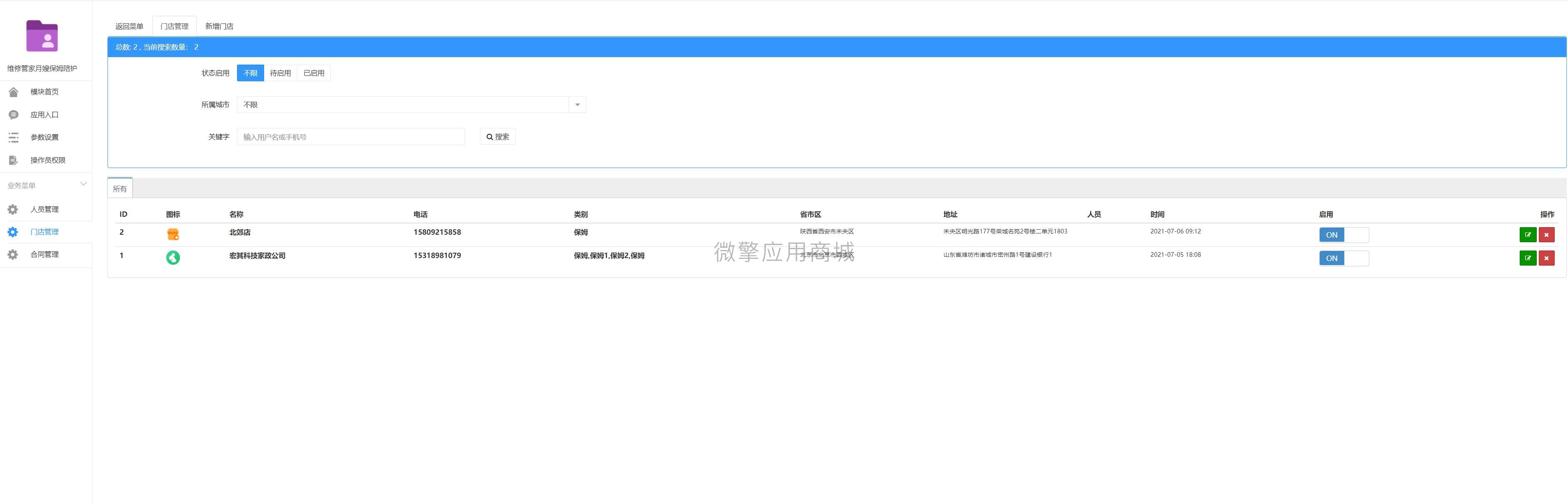The height and width of the screenshot is (504, 1568).
Task: Click the 参数设置 list icon
Action: [13, 138]
